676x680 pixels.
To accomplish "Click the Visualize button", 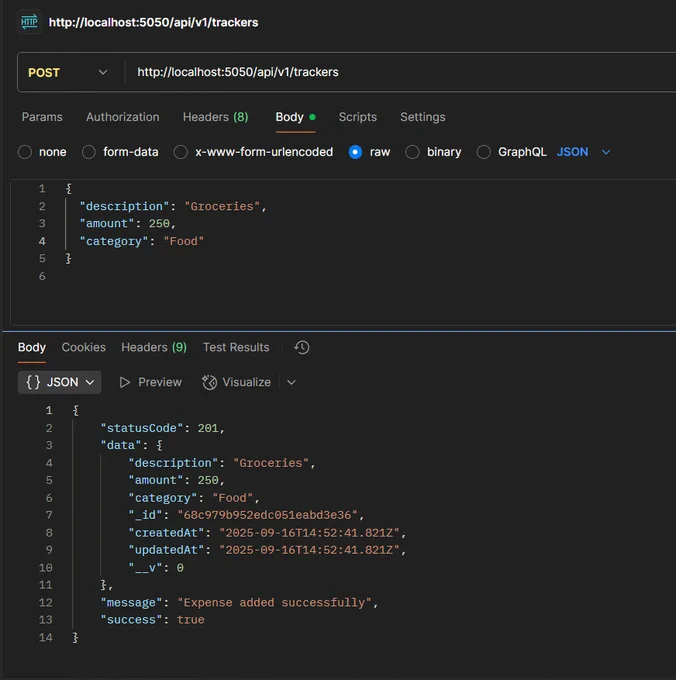I will pos(237,382).
